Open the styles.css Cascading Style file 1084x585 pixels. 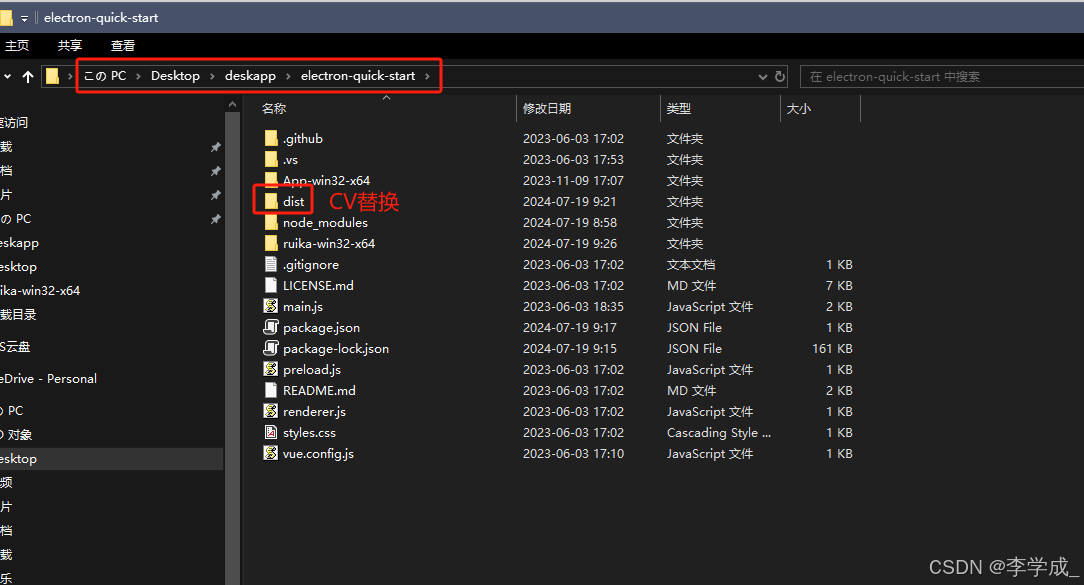click(x=308, y=432)
